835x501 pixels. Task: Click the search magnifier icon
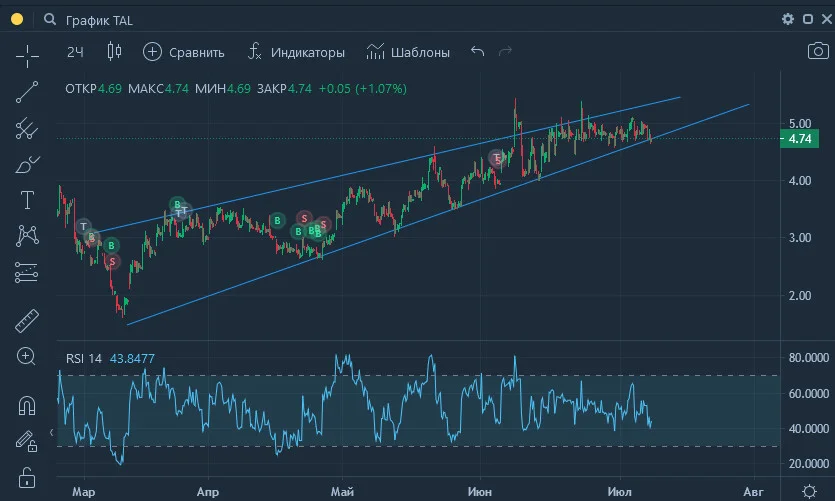click(x=50, y=20)
